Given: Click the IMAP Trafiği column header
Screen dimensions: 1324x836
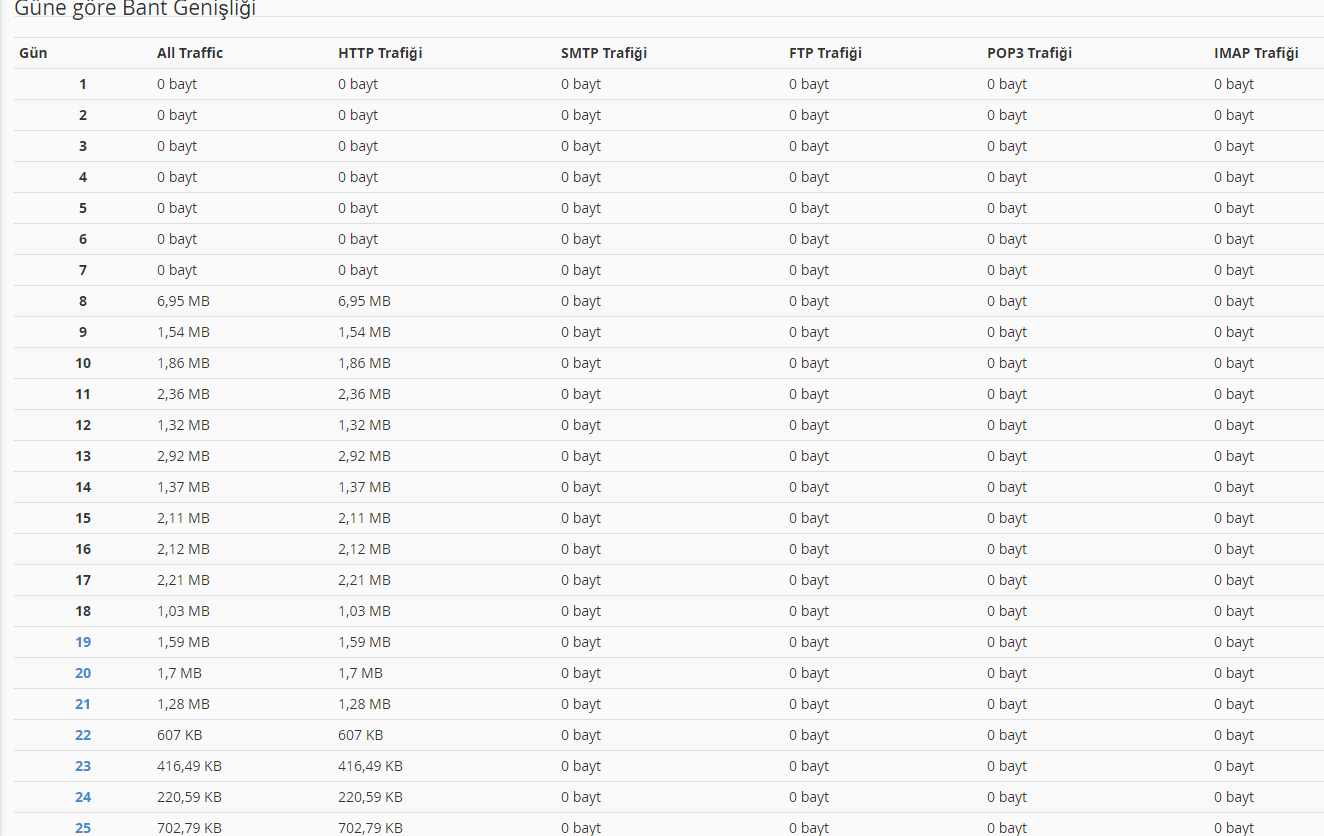Looking at the screenshot, I should (1256, 53).
